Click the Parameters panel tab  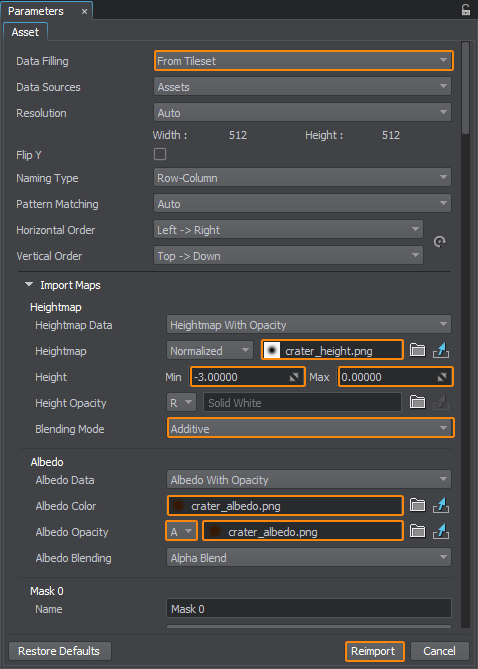pyautogui.click(x=36, y=11)
